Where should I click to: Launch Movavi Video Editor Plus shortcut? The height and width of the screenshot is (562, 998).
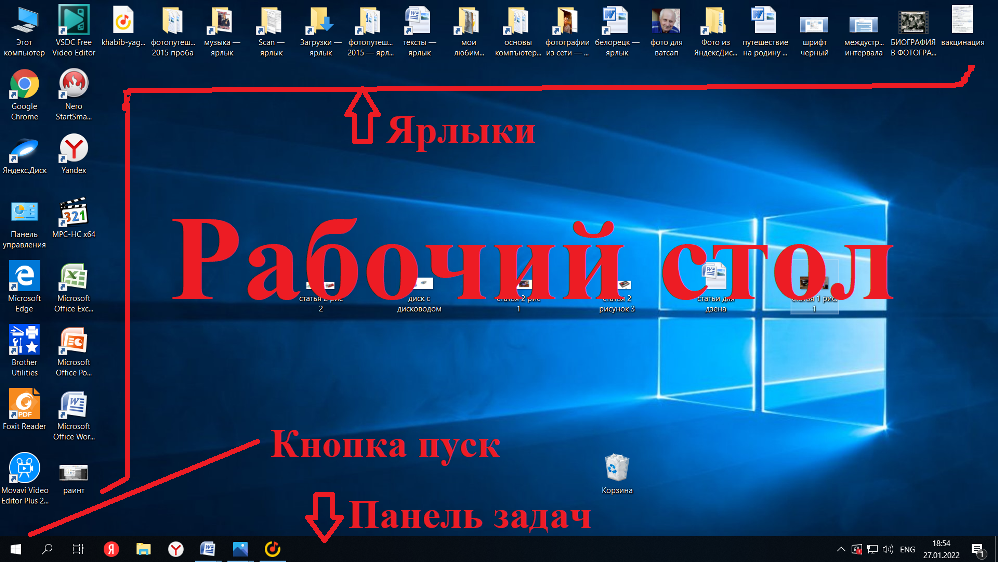24,479
